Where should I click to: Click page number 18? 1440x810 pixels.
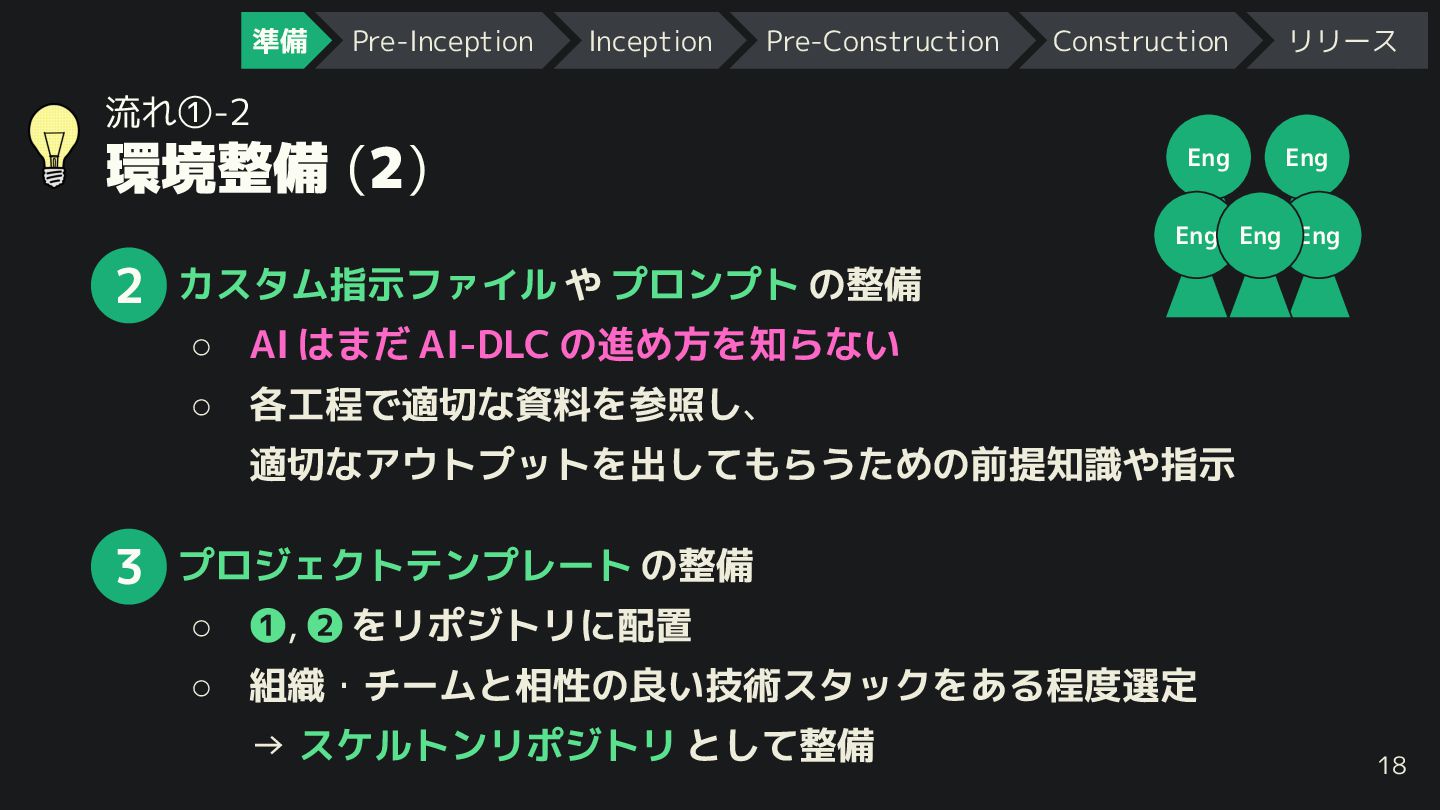pos(1392,766)
